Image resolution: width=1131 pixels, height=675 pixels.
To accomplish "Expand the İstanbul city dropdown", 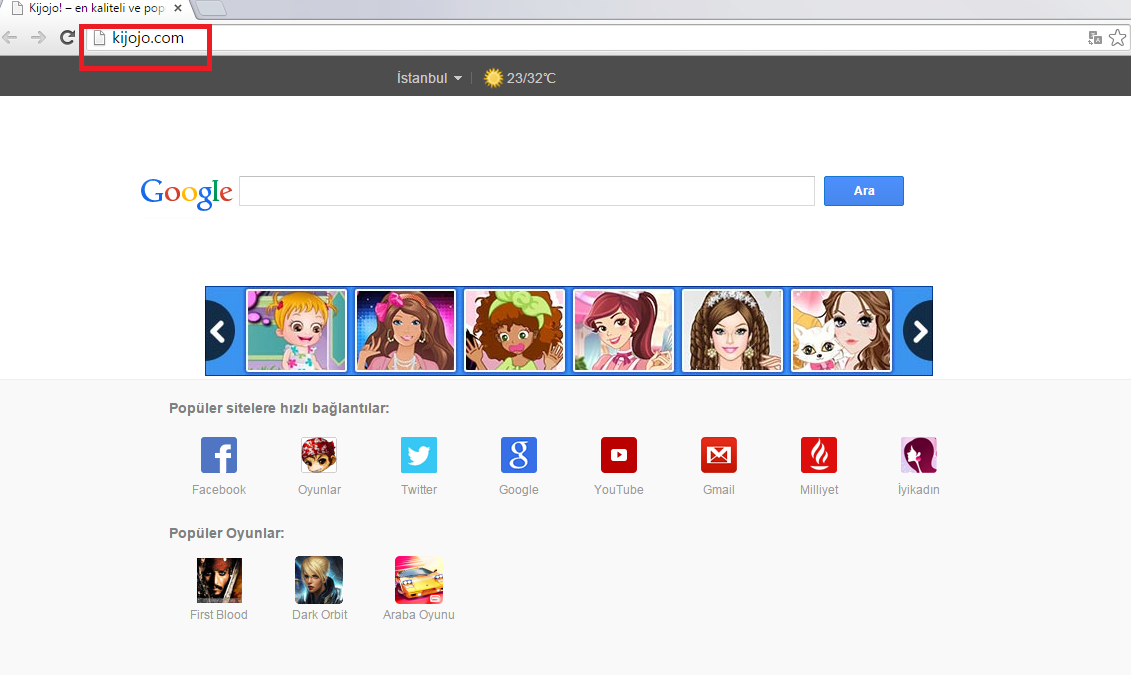I will coord(430,78).
